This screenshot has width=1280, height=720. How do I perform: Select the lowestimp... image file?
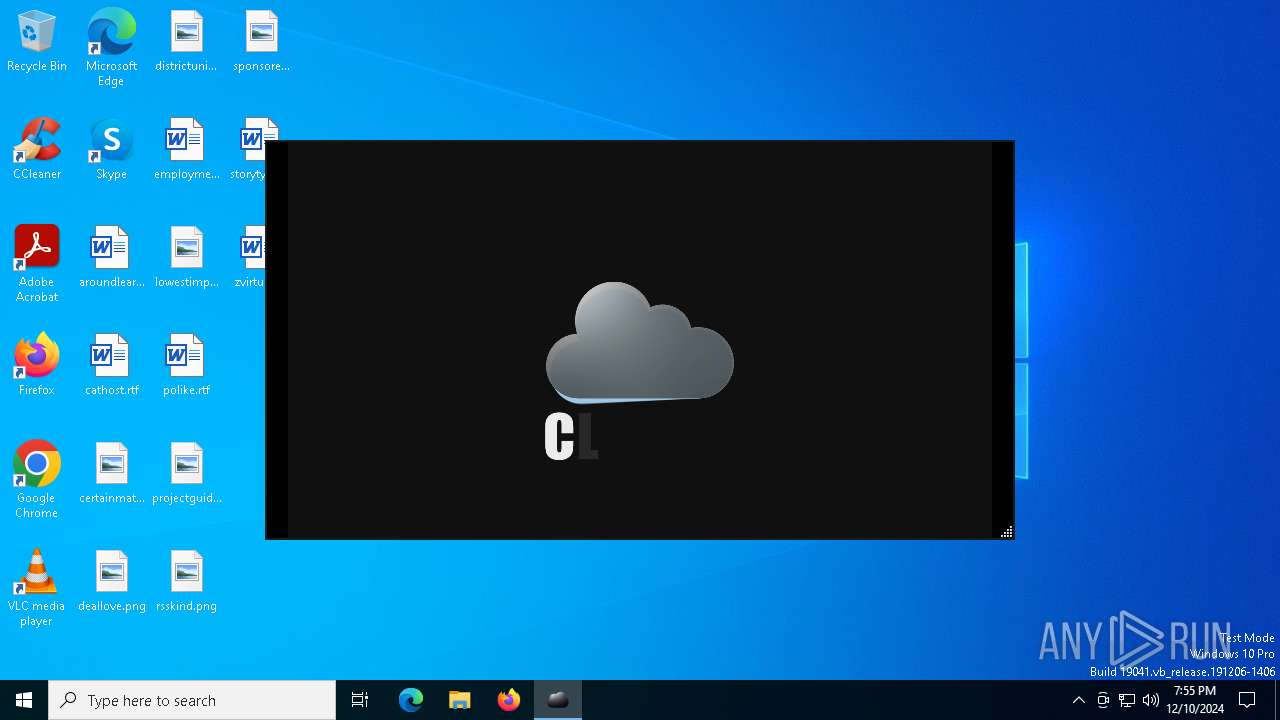coord(186,258)
